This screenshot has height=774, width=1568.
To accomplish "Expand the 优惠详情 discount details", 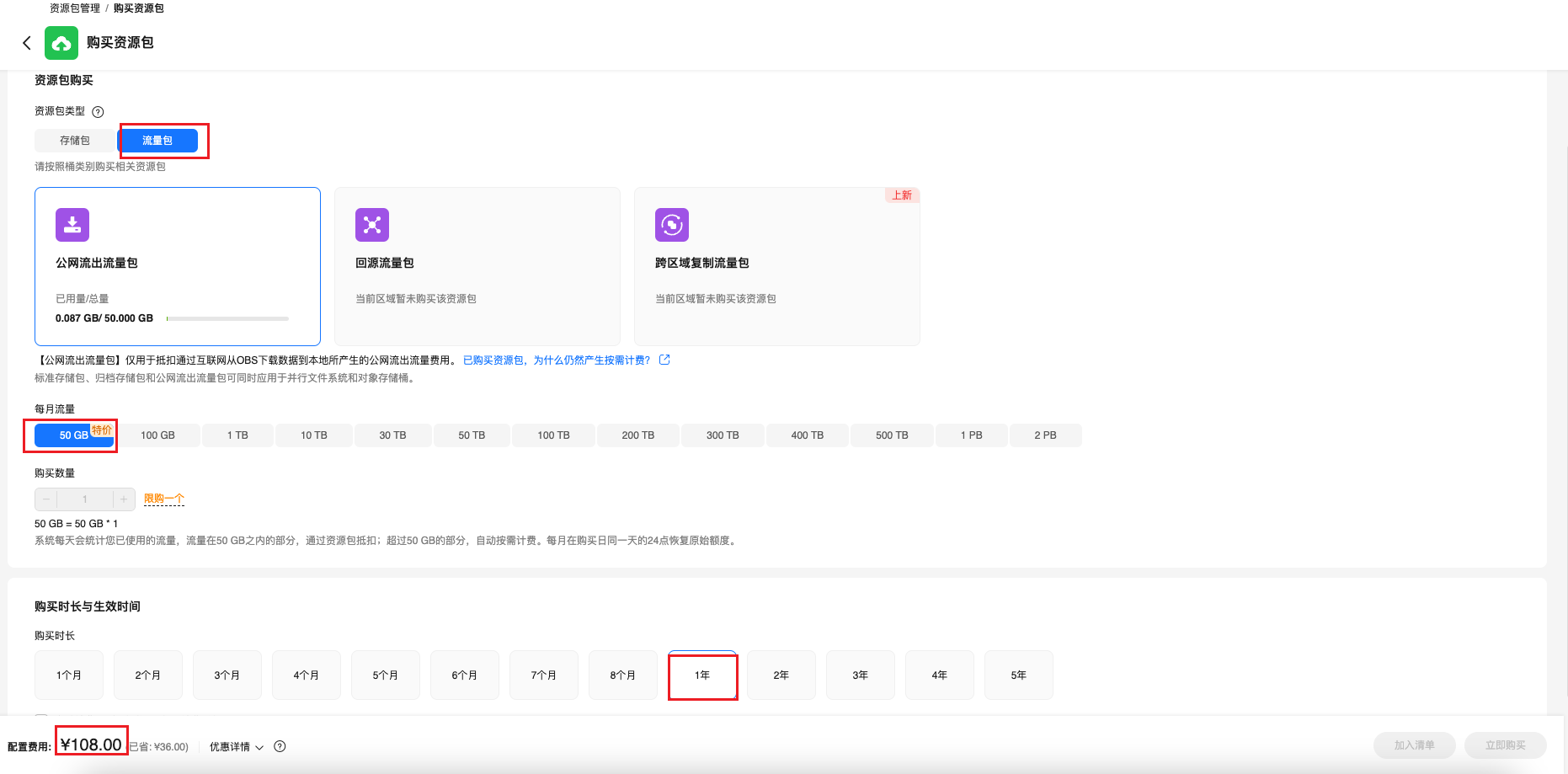I will pyautogui.click(x=236, y=747).
